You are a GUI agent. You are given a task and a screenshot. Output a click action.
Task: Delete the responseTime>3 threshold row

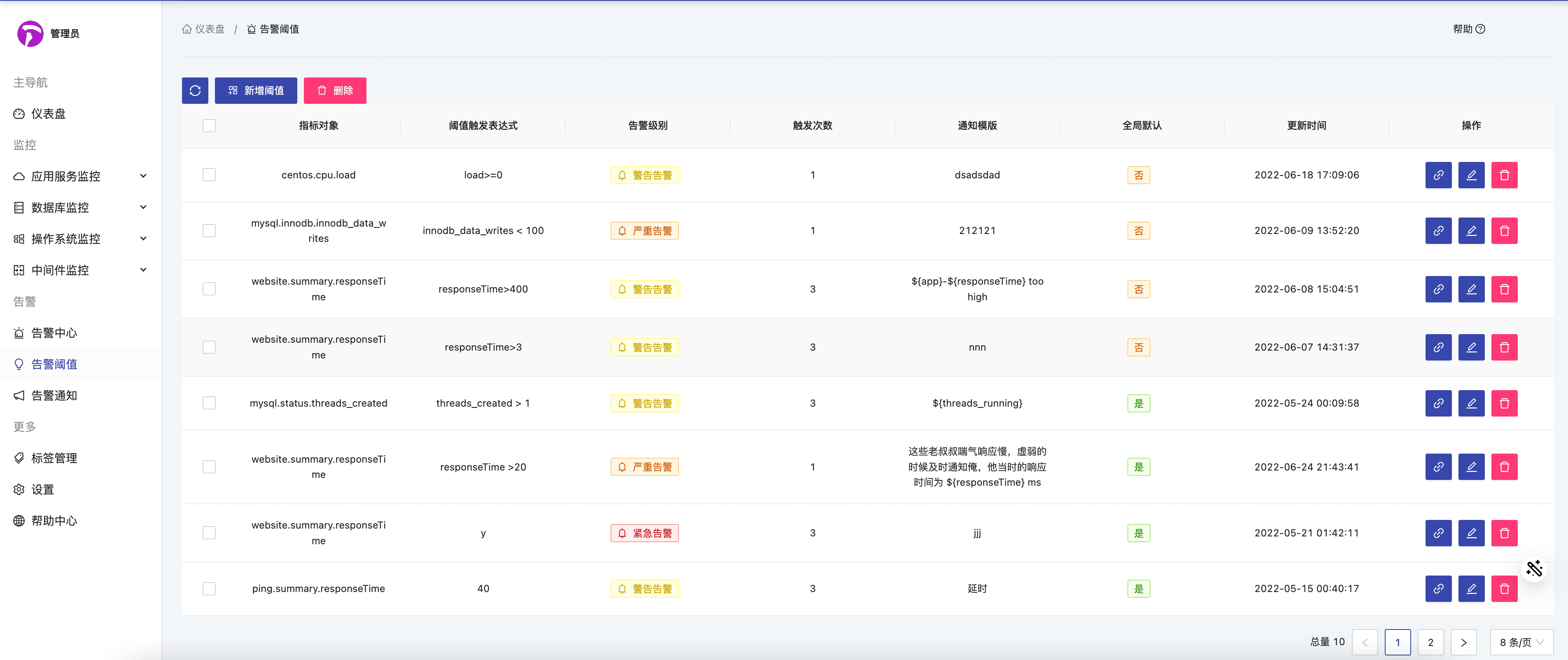click(1504, 347)
